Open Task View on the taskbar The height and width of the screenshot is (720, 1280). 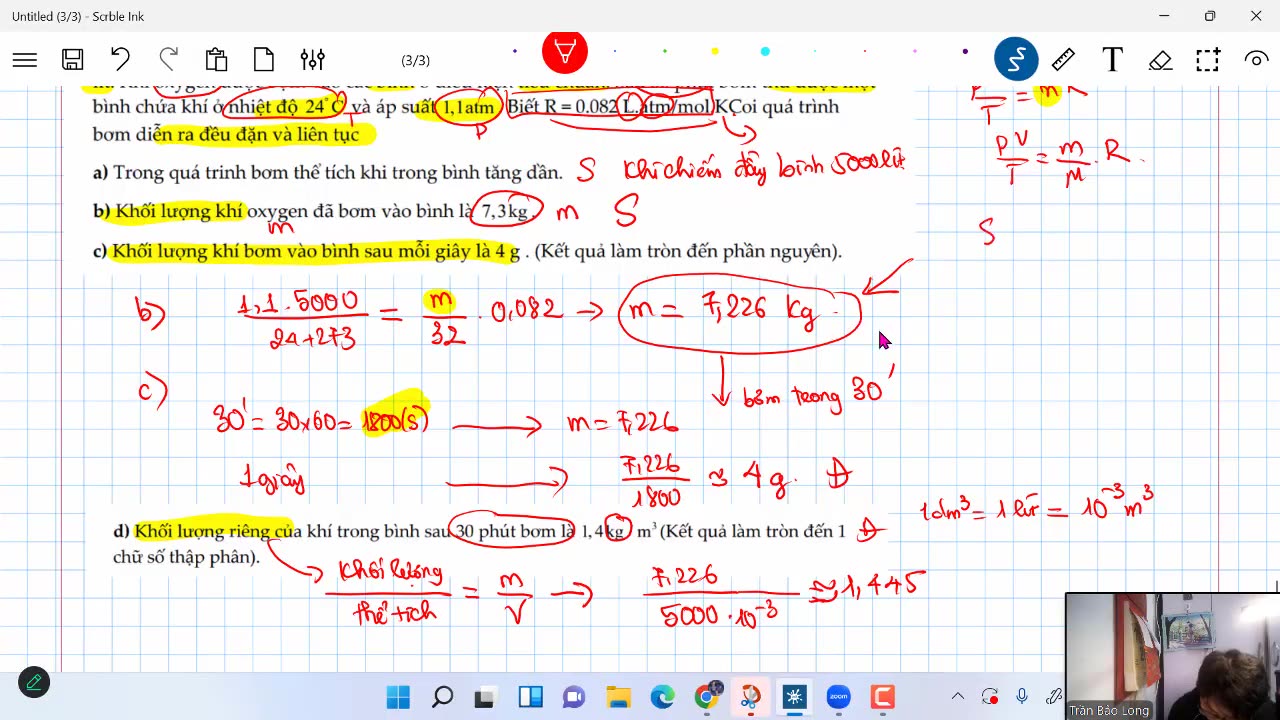[x=486, y=697]
